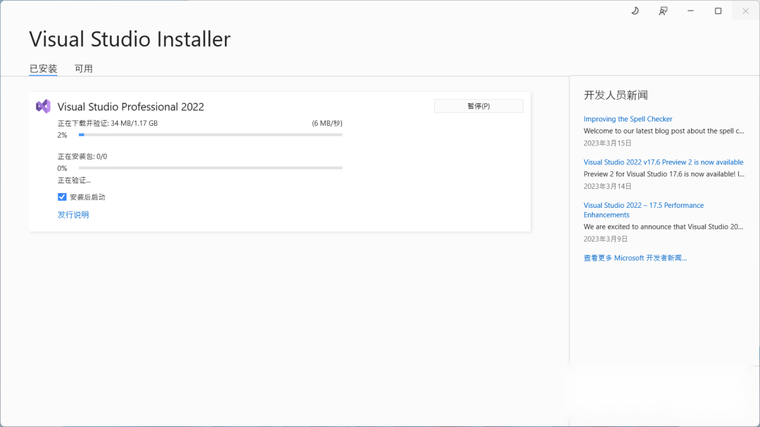The image size is (760, 427).
Task: Click the 'Preview 2 for Visual Studio 17.6' summary
Action: pos(664,174)
